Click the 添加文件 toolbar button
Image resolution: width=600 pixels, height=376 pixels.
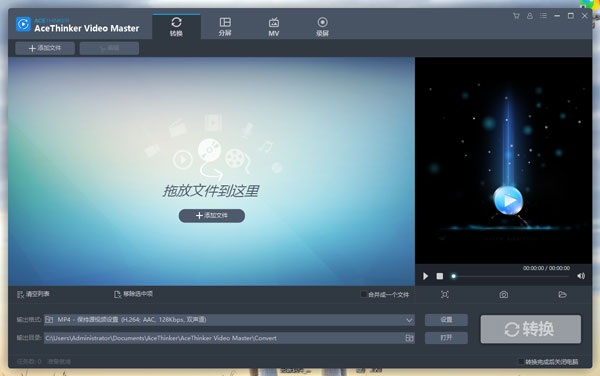(x=45, y=48)
